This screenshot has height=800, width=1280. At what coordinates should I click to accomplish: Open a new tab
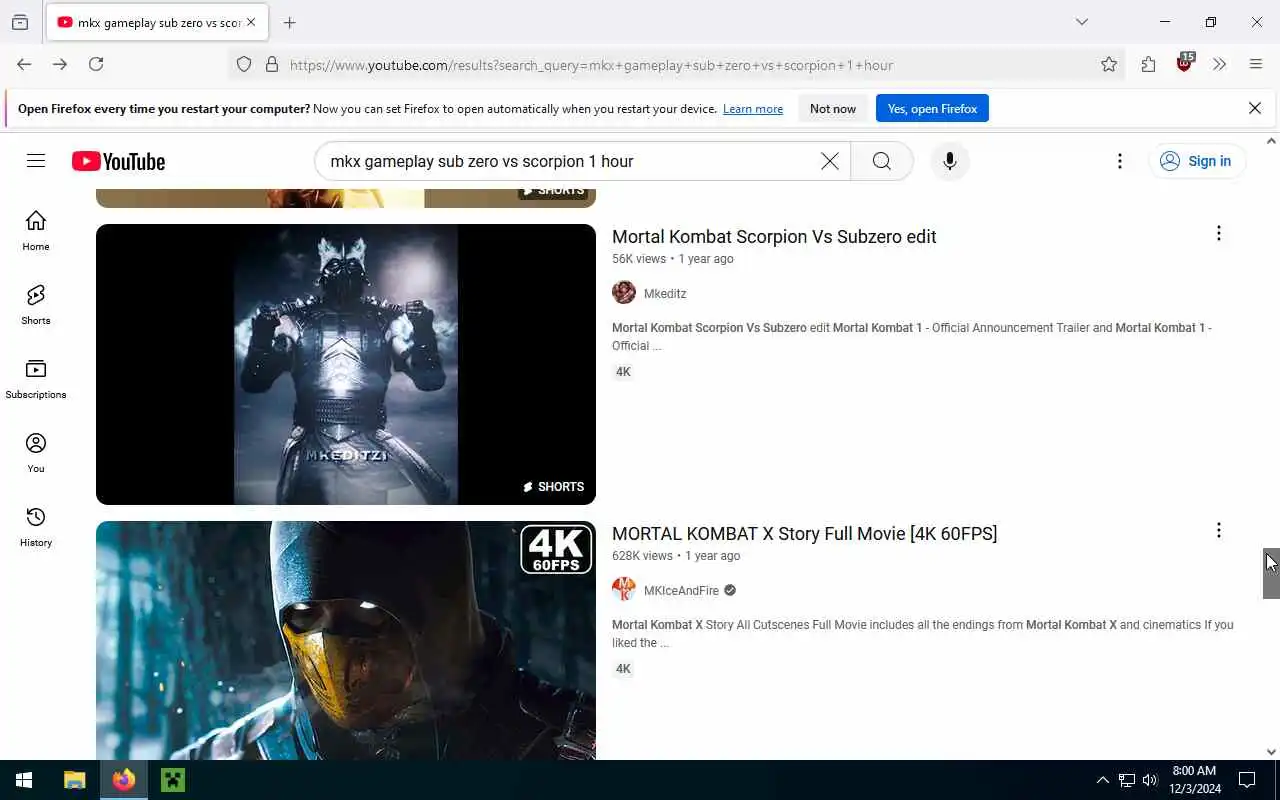[290, 22]
